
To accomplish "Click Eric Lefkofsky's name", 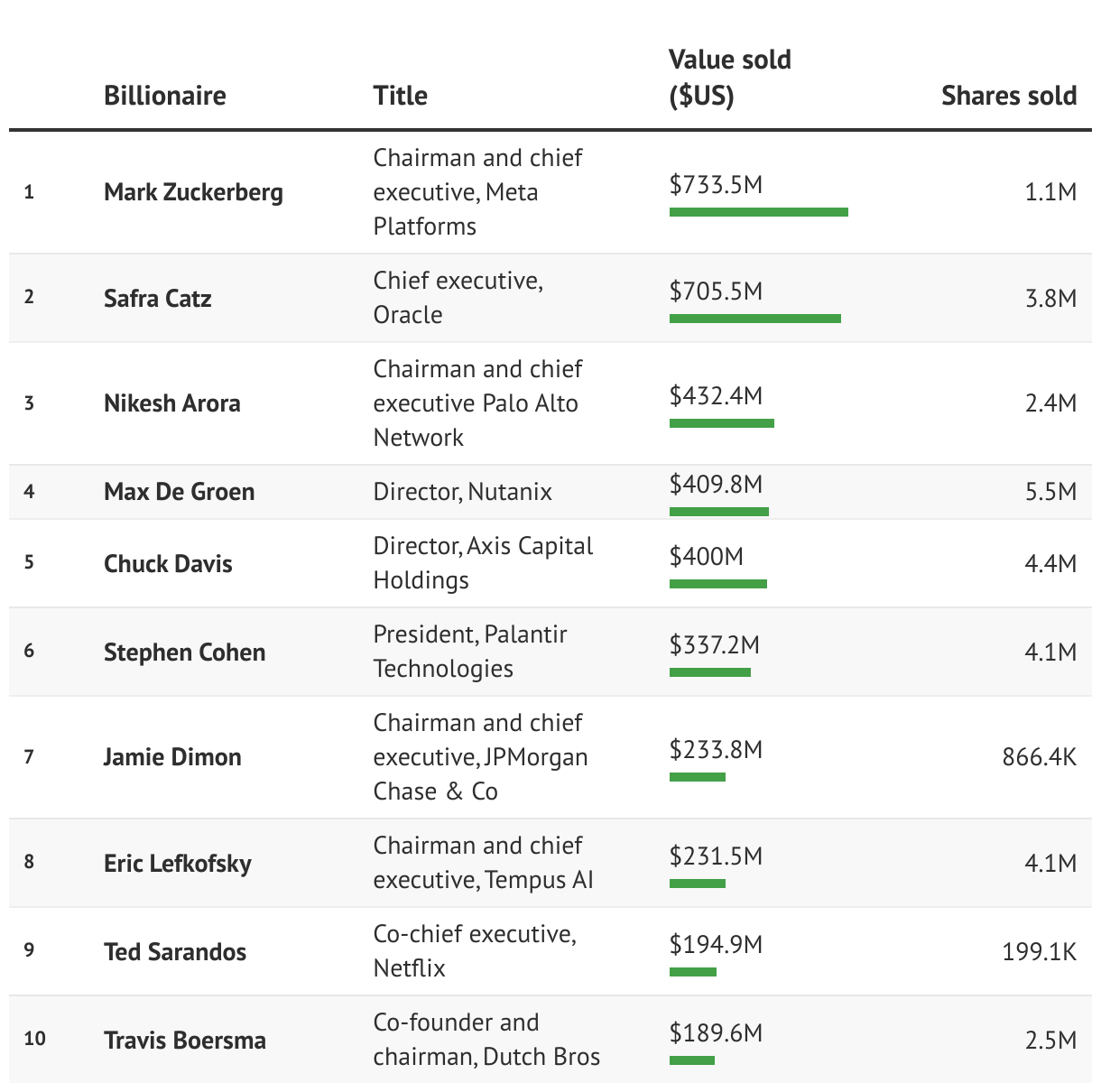I will pyautogui.click(x=178, y=864).
